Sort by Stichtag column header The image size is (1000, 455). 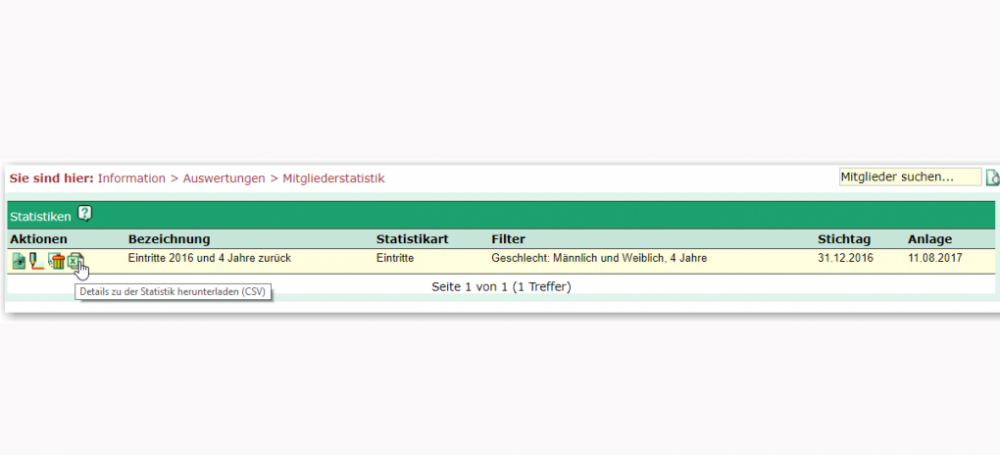pos(844,240)
